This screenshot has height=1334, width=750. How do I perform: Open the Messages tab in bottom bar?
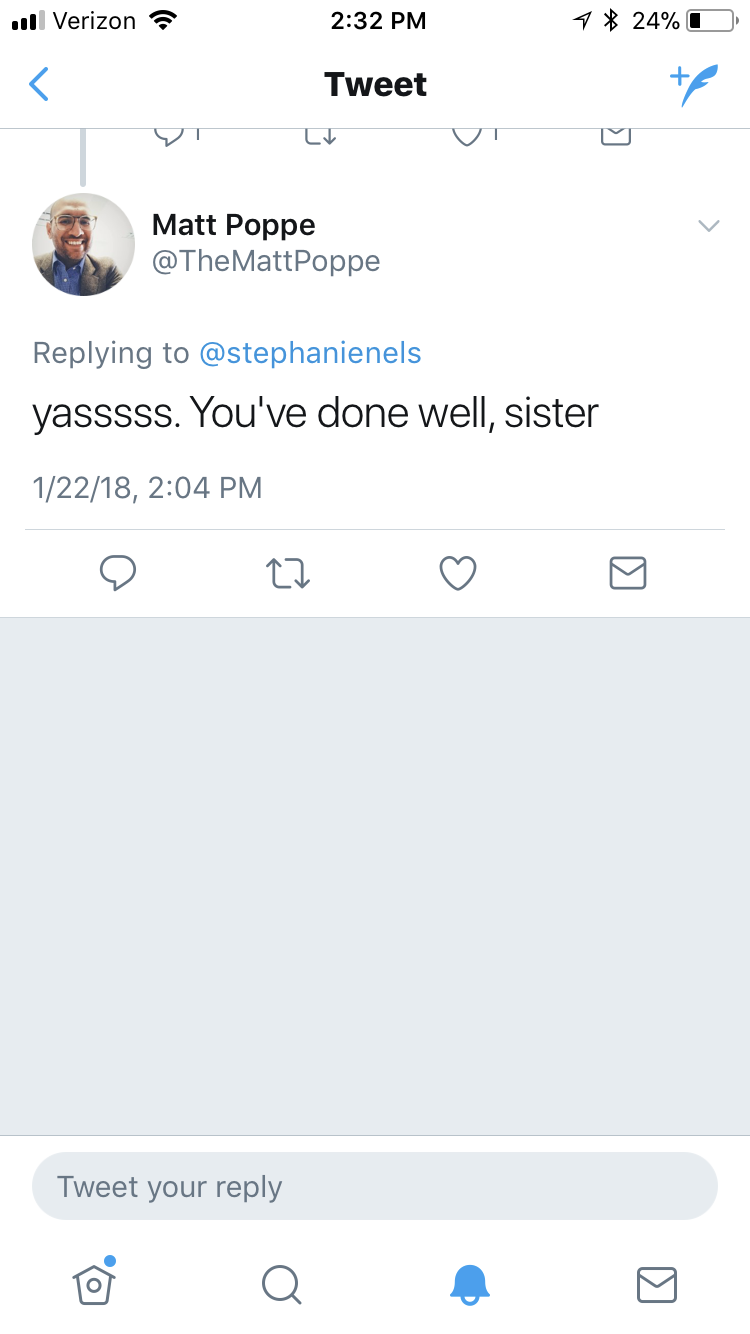point(657,1284)
